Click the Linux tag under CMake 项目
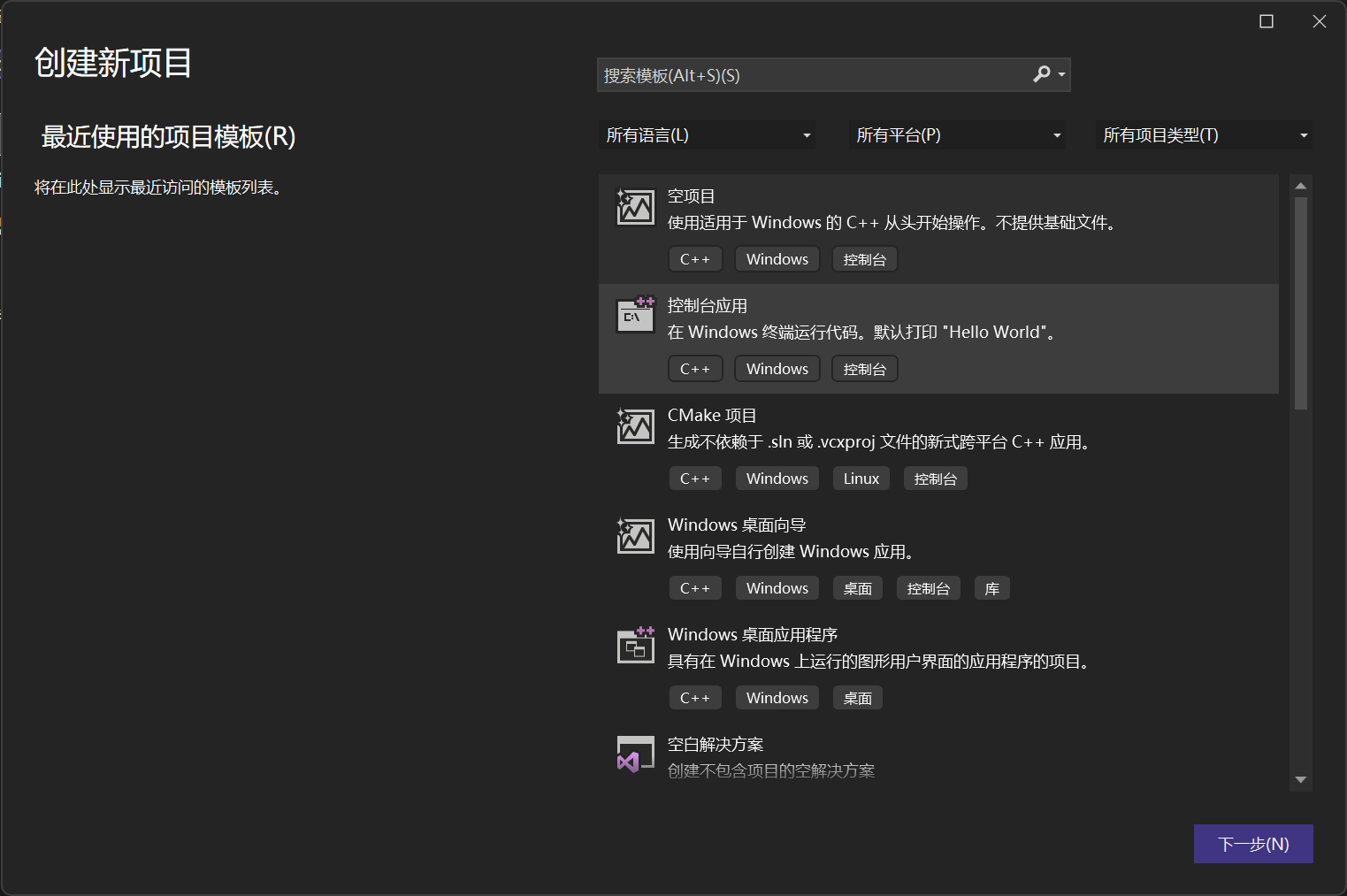Viewport: 1347px width, 896px height. click(861, 479)
